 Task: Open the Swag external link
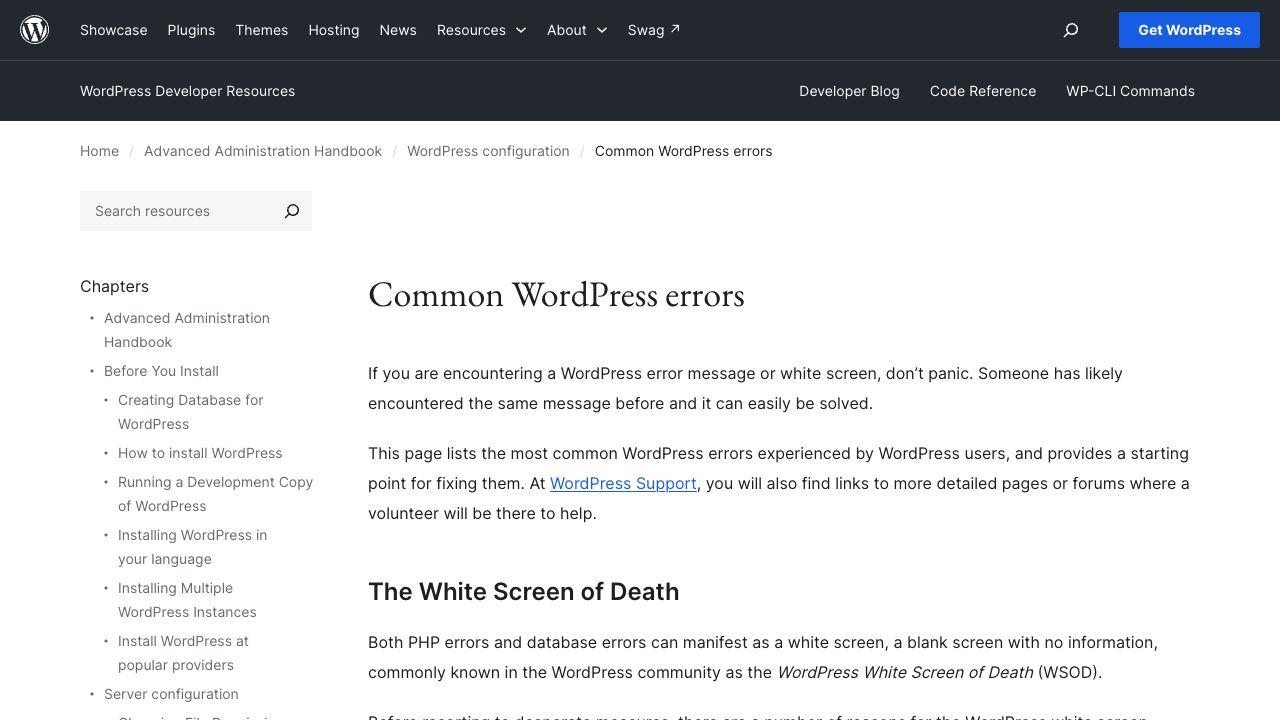pos(654,30)
